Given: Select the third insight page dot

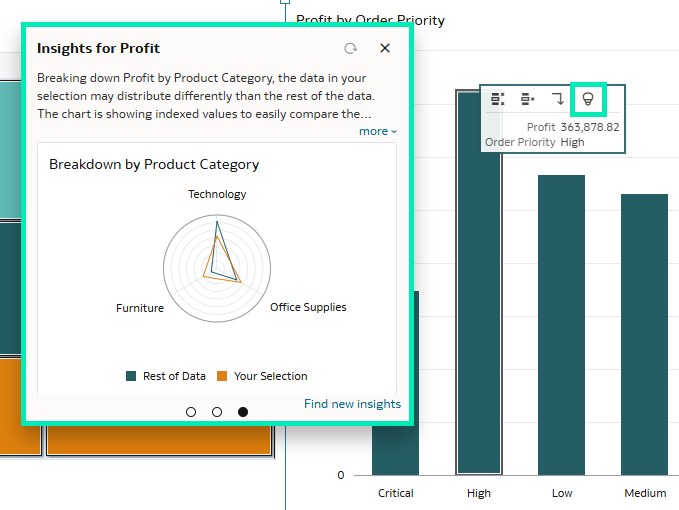Looking at the screenshot, I should (243, 411).
